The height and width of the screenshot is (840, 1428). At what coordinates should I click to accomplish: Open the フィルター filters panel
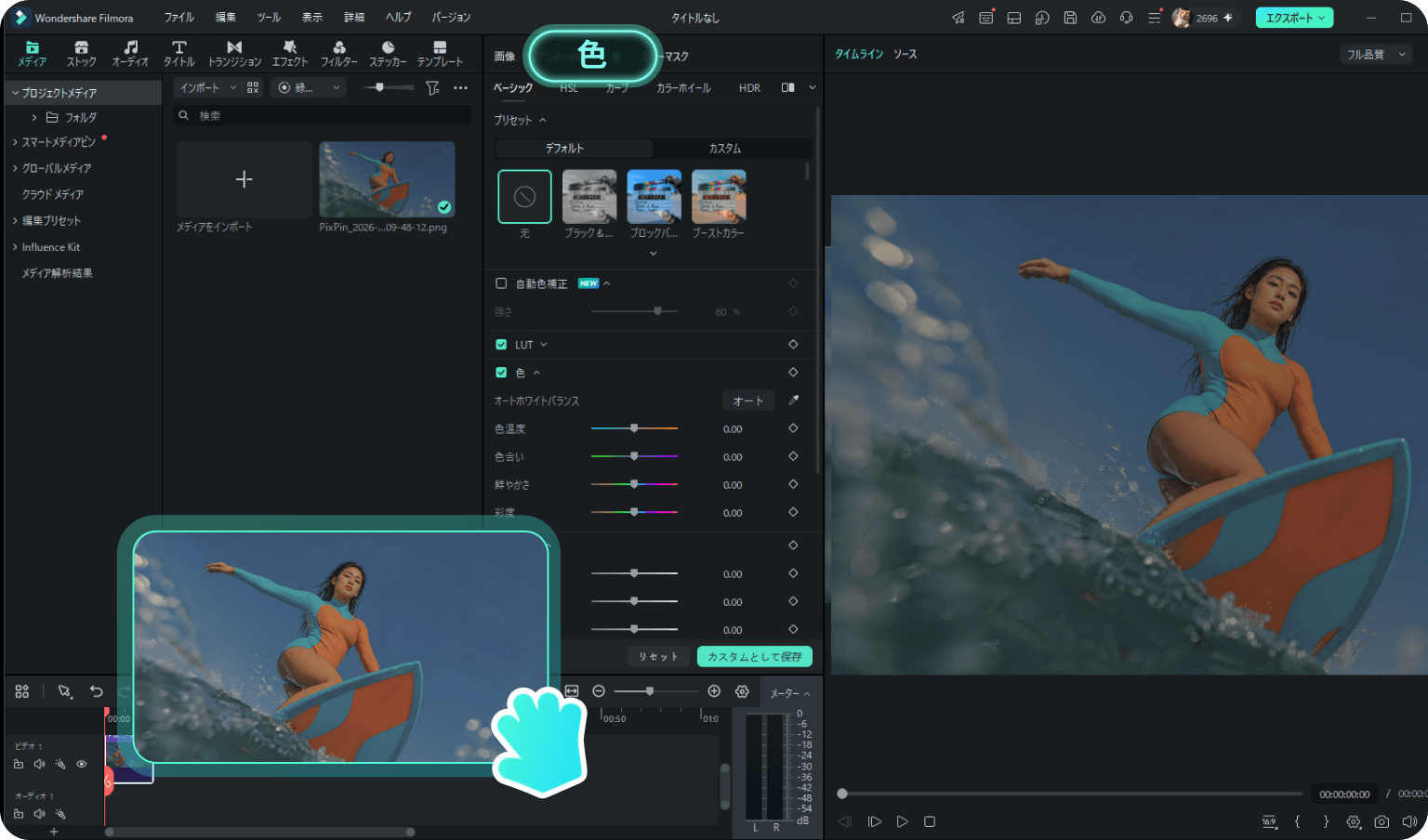coord(339,54)
